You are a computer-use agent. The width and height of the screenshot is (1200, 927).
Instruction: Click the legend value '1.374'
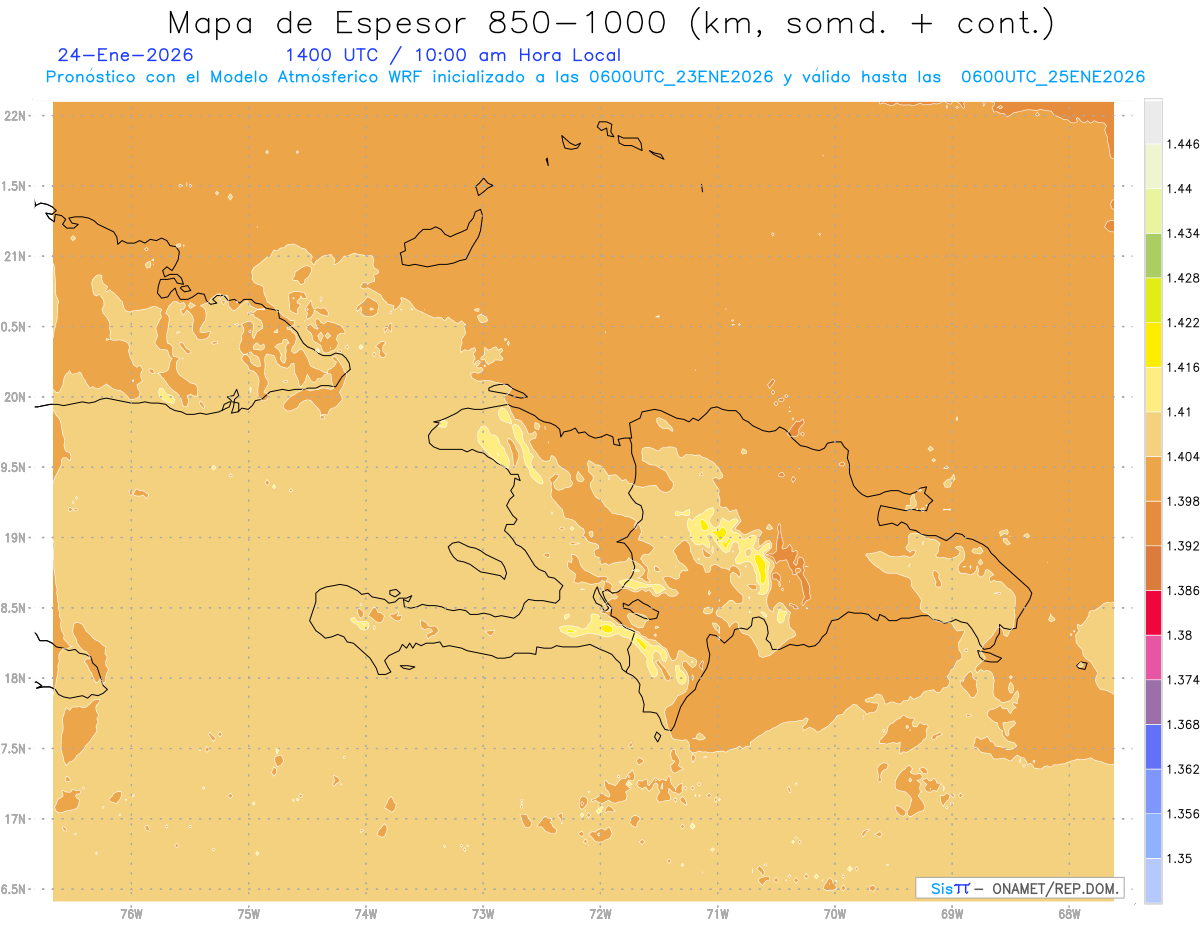tap(1182, 680)
